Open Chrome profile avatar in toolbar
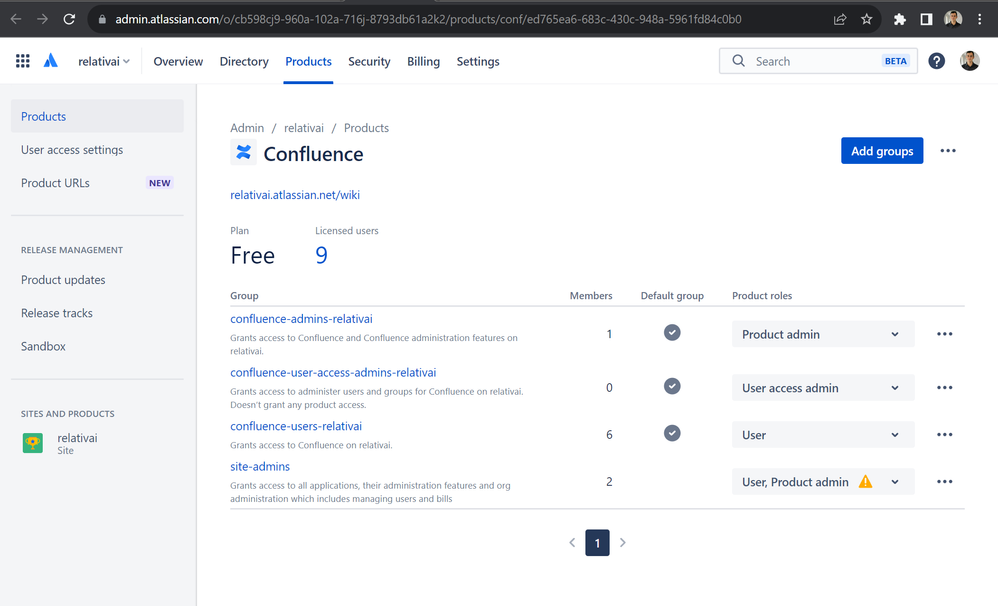 pyautogui.click(x=953, y=19)
